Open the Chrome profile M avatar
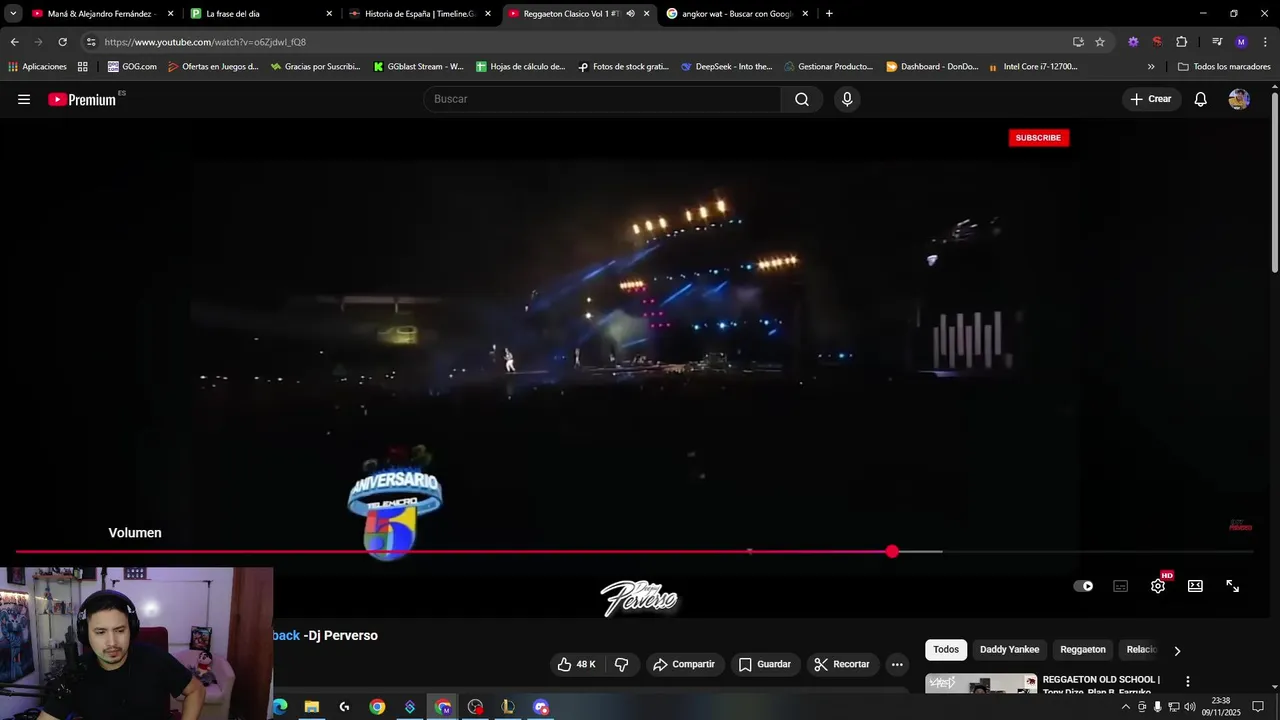Screen dimensions: 1280x720 1241,42
